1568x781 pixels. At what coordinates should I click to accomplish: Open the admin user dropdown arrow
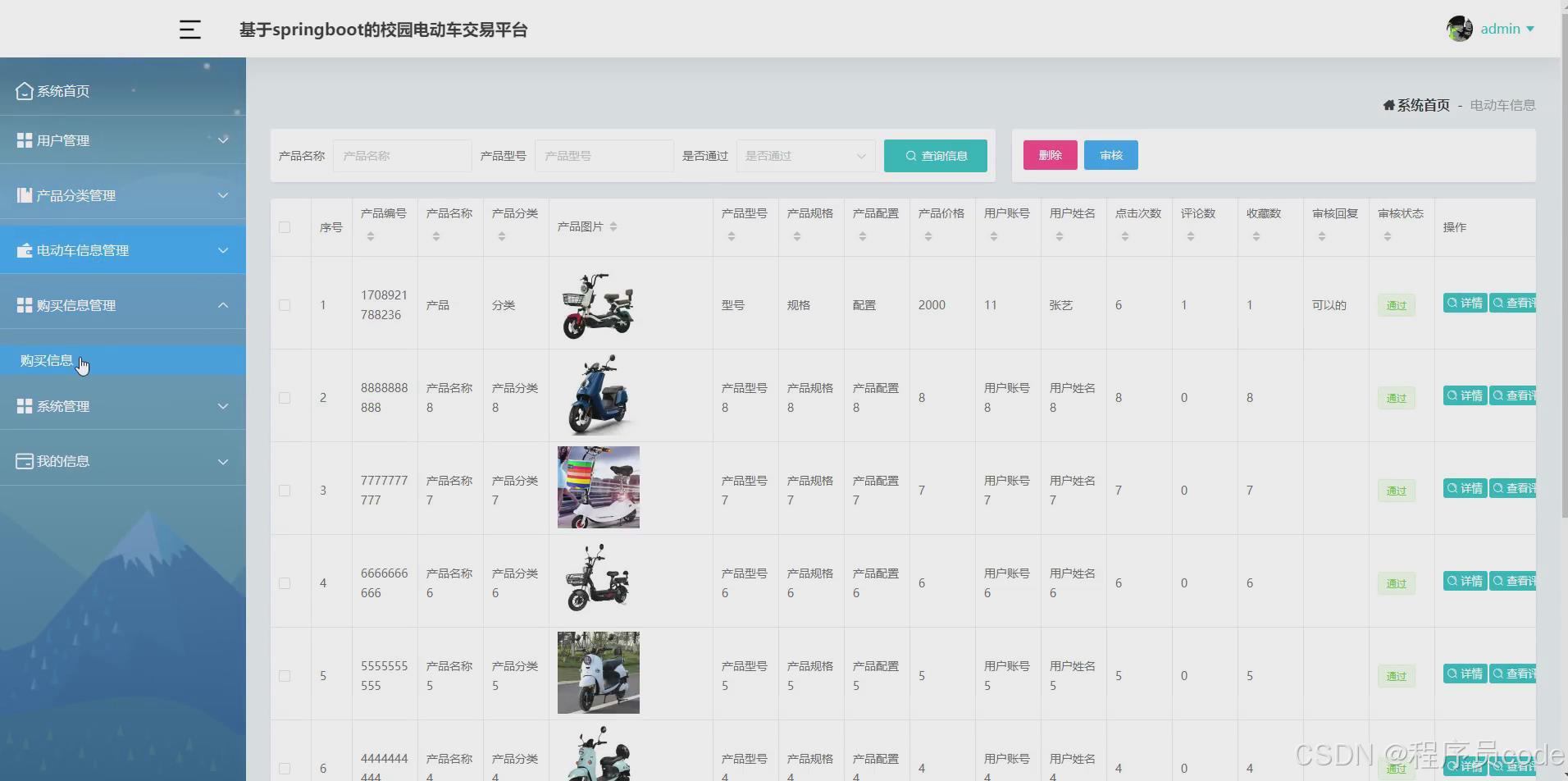[x=1530, y=29]
